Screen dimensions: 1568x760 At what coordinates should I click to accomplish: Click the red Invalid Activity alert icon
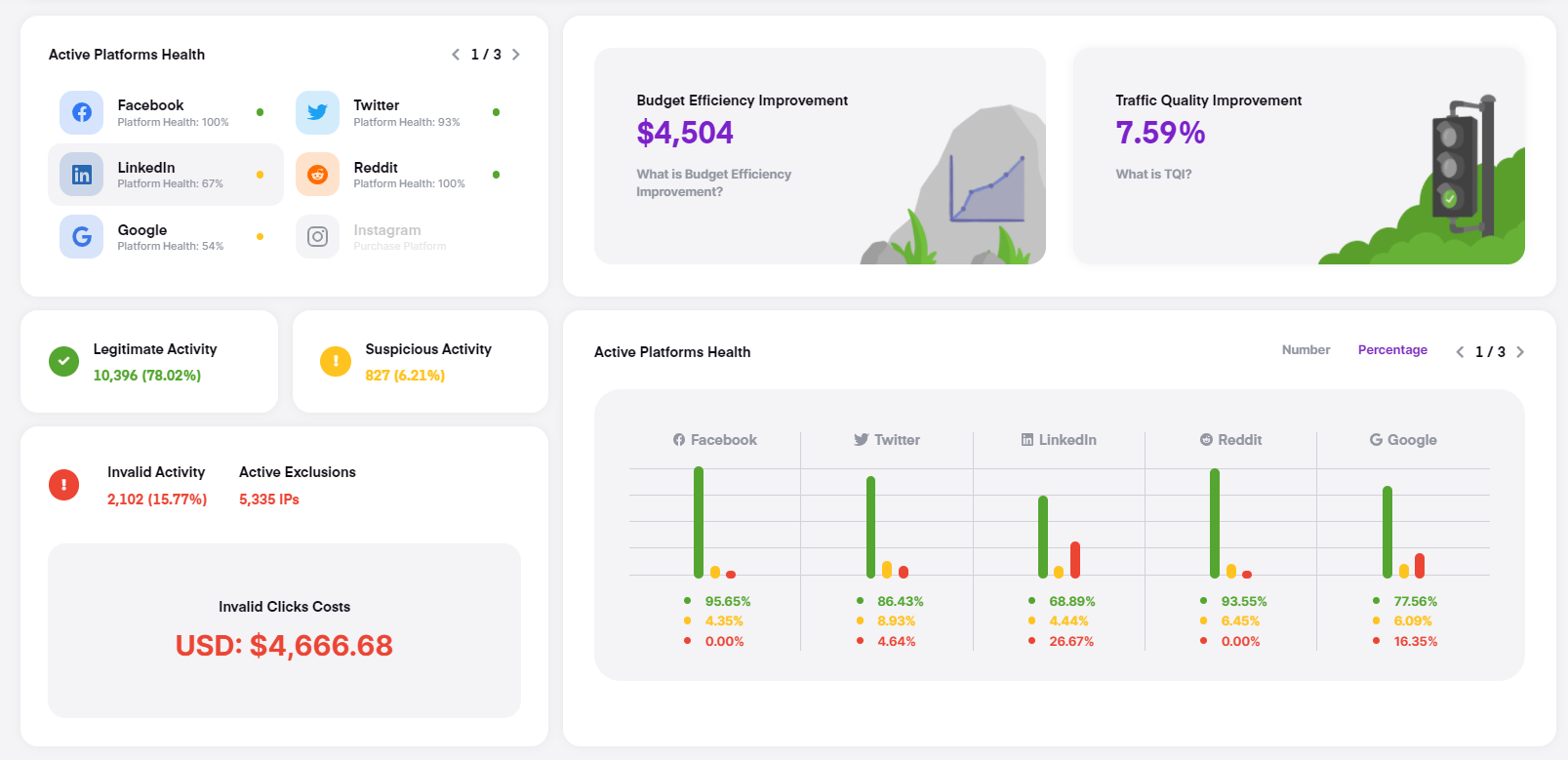tap(64, 485)
